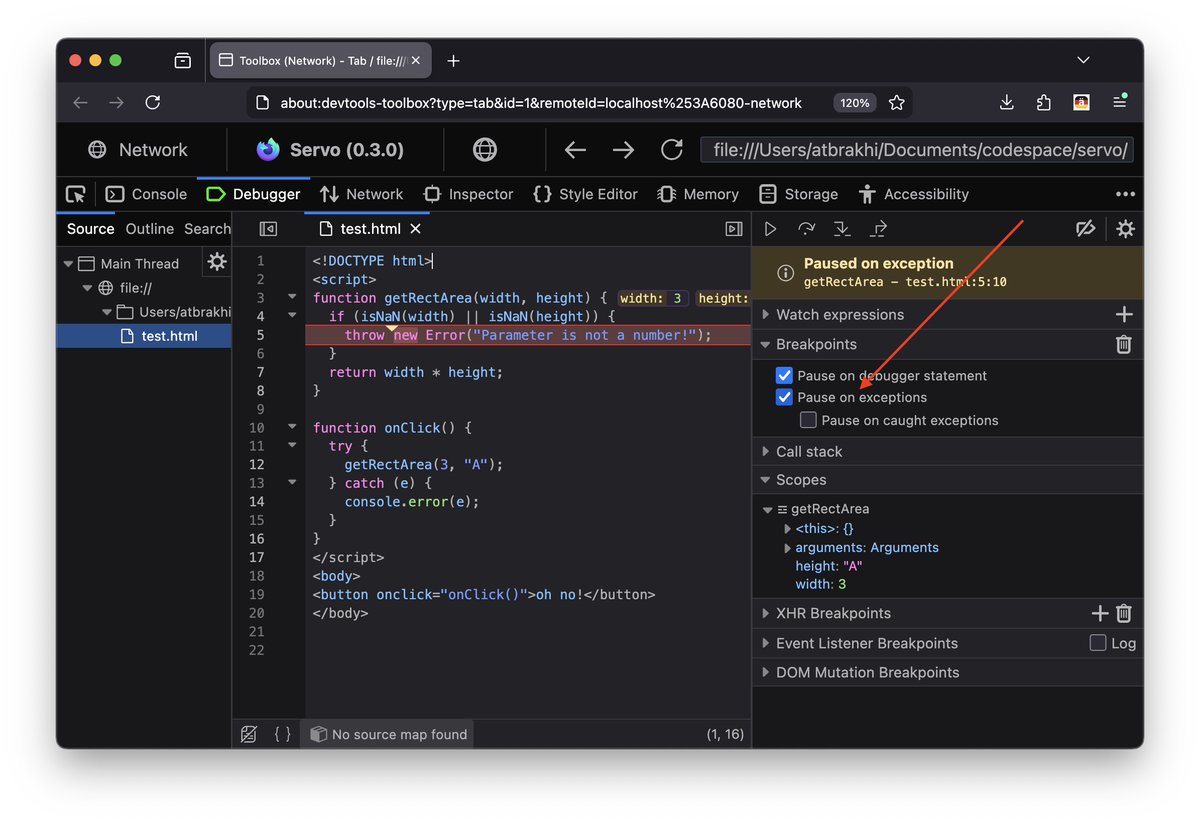Switch to the Outline sidebar tab
This screenshot has width=1200, height=823.
(x=150, y=229)
